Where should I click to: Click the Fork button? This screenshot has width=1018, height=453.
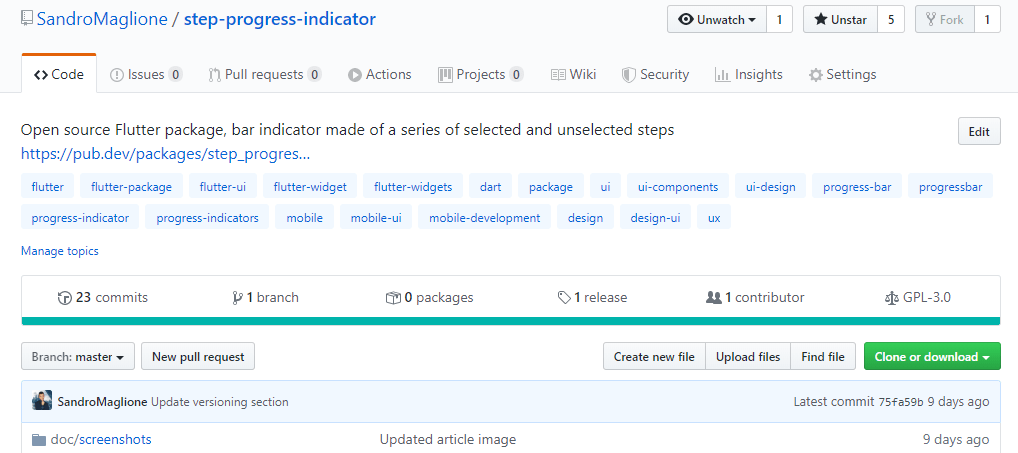click(x=945, y=19)
